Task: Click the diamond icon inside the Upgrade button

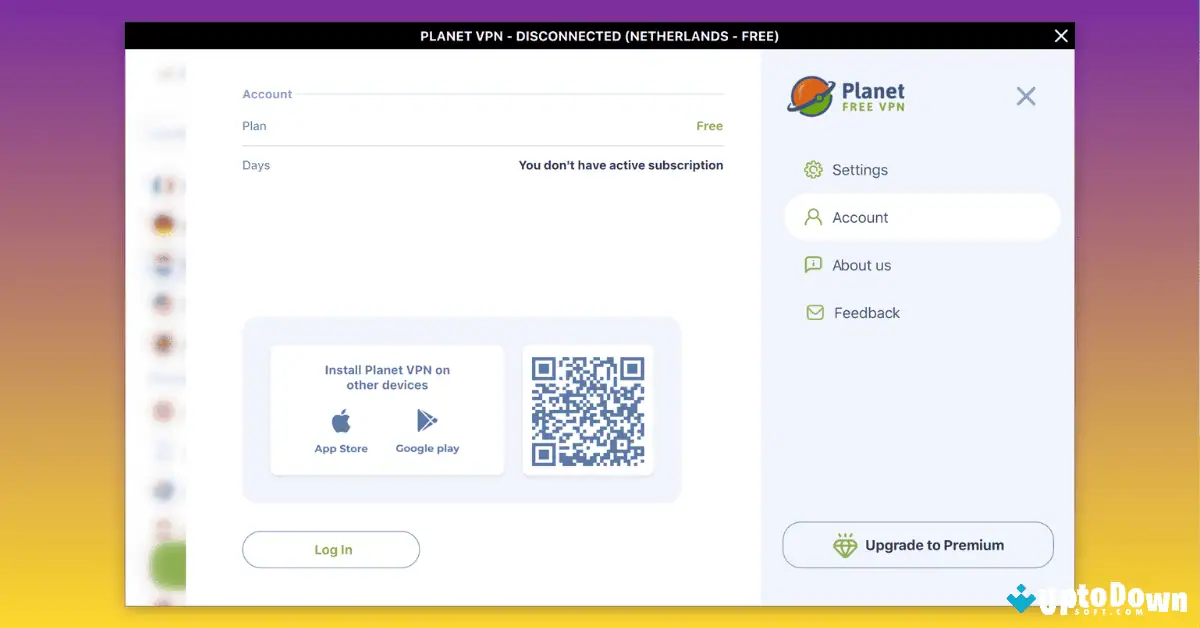Action: (846, 545)
